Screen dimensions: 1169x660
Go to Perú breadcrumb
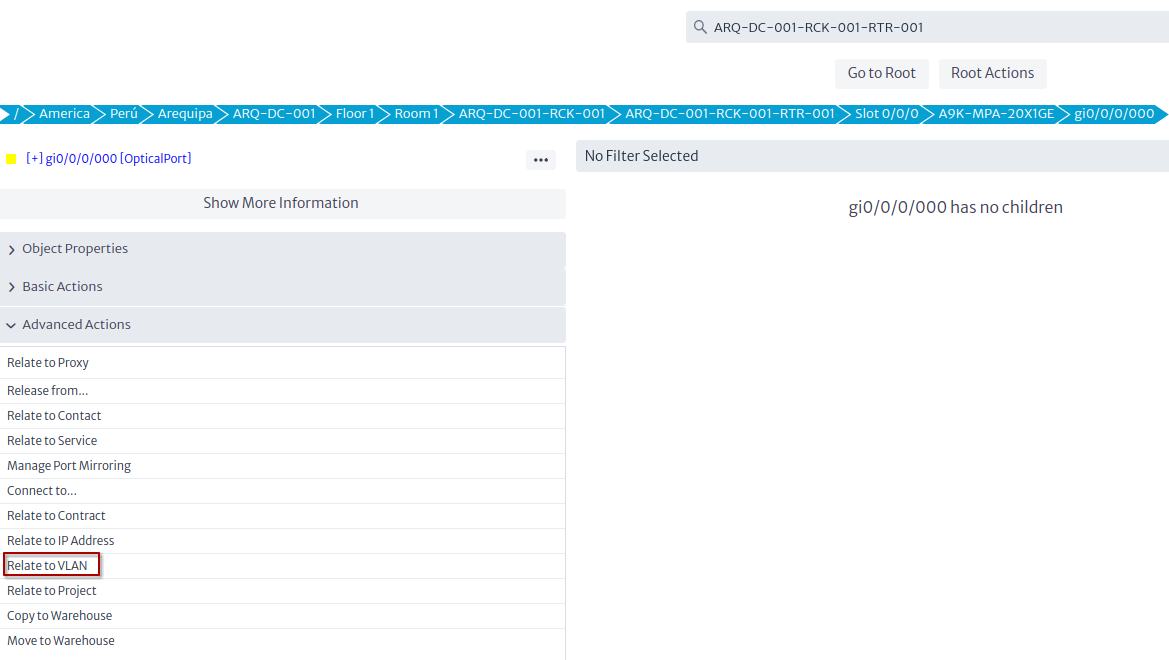click(x=124, y=114)
